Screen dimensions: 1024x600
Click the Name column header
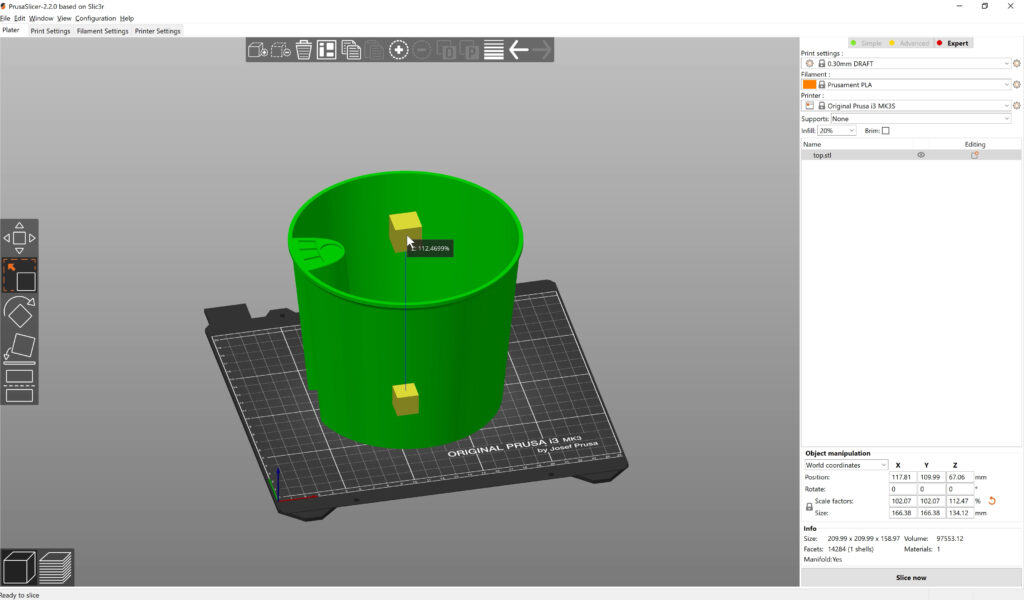pyautogui.click(x=812, y=144)
